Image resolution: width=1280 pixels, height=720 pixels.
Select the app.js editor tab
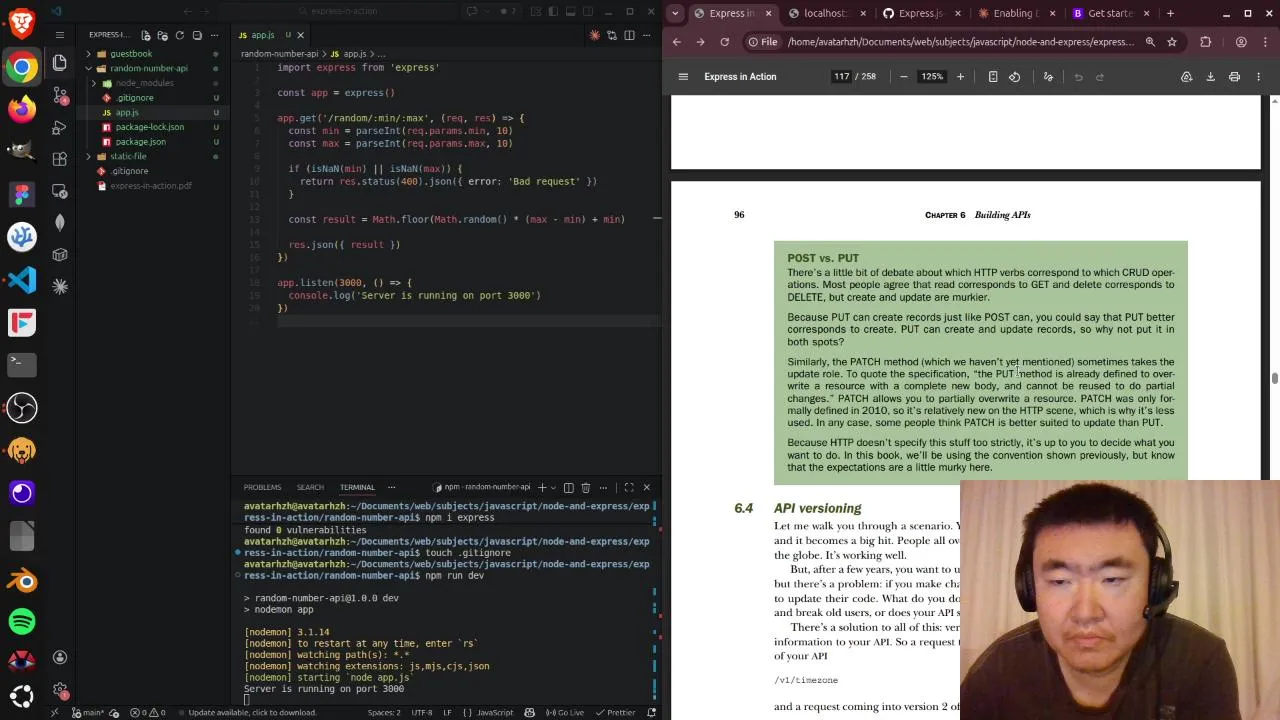[262, 35]
